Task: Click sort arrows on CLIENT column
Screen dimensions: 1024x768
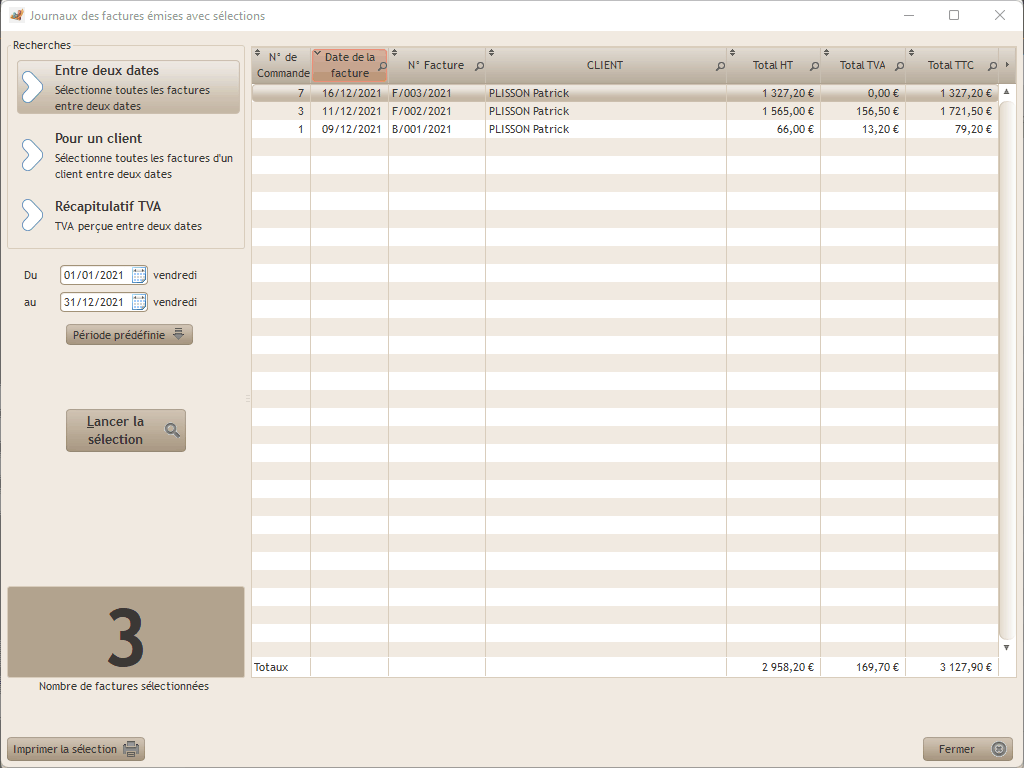Action: tap(492, 52)
